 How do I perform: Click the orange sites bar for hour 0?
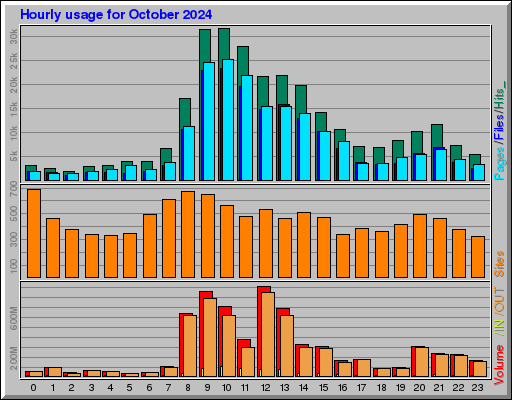coord(34,233)
